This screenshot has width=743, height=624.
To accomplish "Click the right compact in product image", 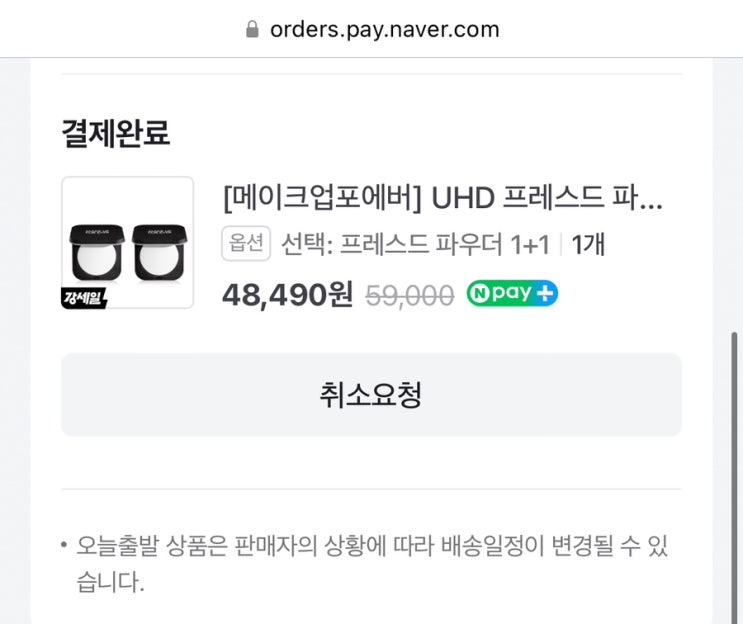I will pyautogui.click(x=160, y=253).
